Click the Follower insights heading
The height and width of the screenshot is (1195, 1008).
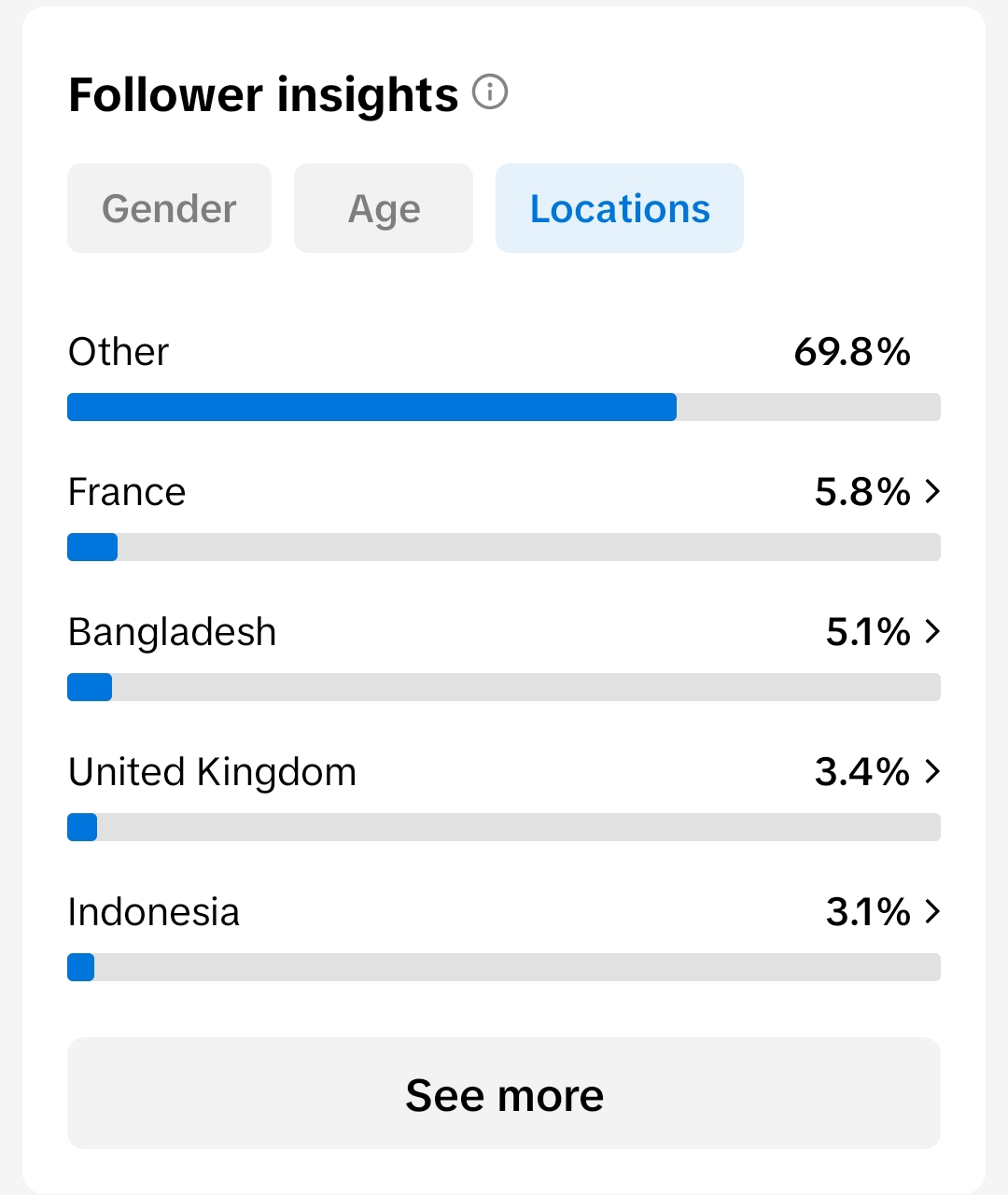pyautogui.click(x=263, y=95)
